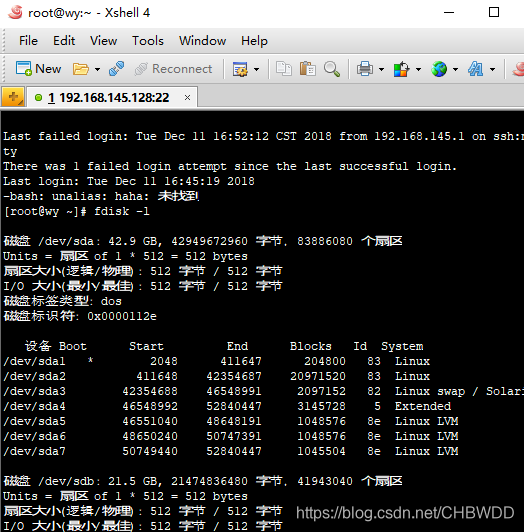Click the Blocks column header
Viewport: 524px width, 532px height.
311,346
